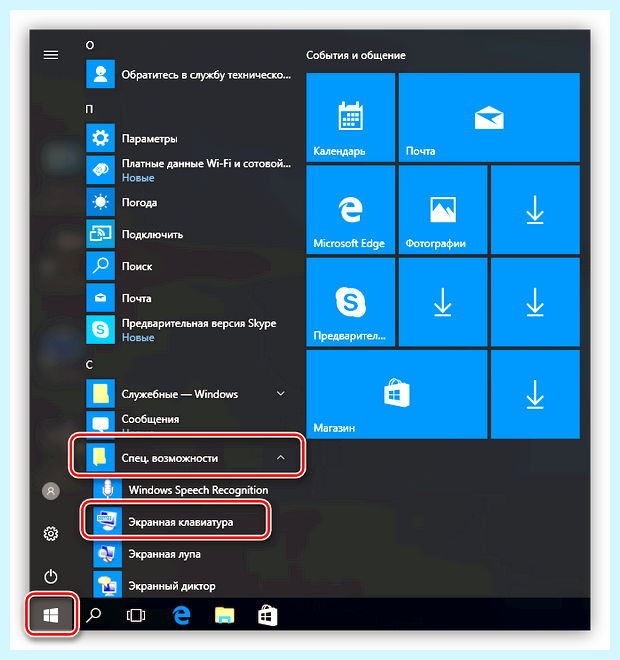Open the Skype Предварител... tile
The width and height of the screenshot is (620, 660).
click(351, 302)
